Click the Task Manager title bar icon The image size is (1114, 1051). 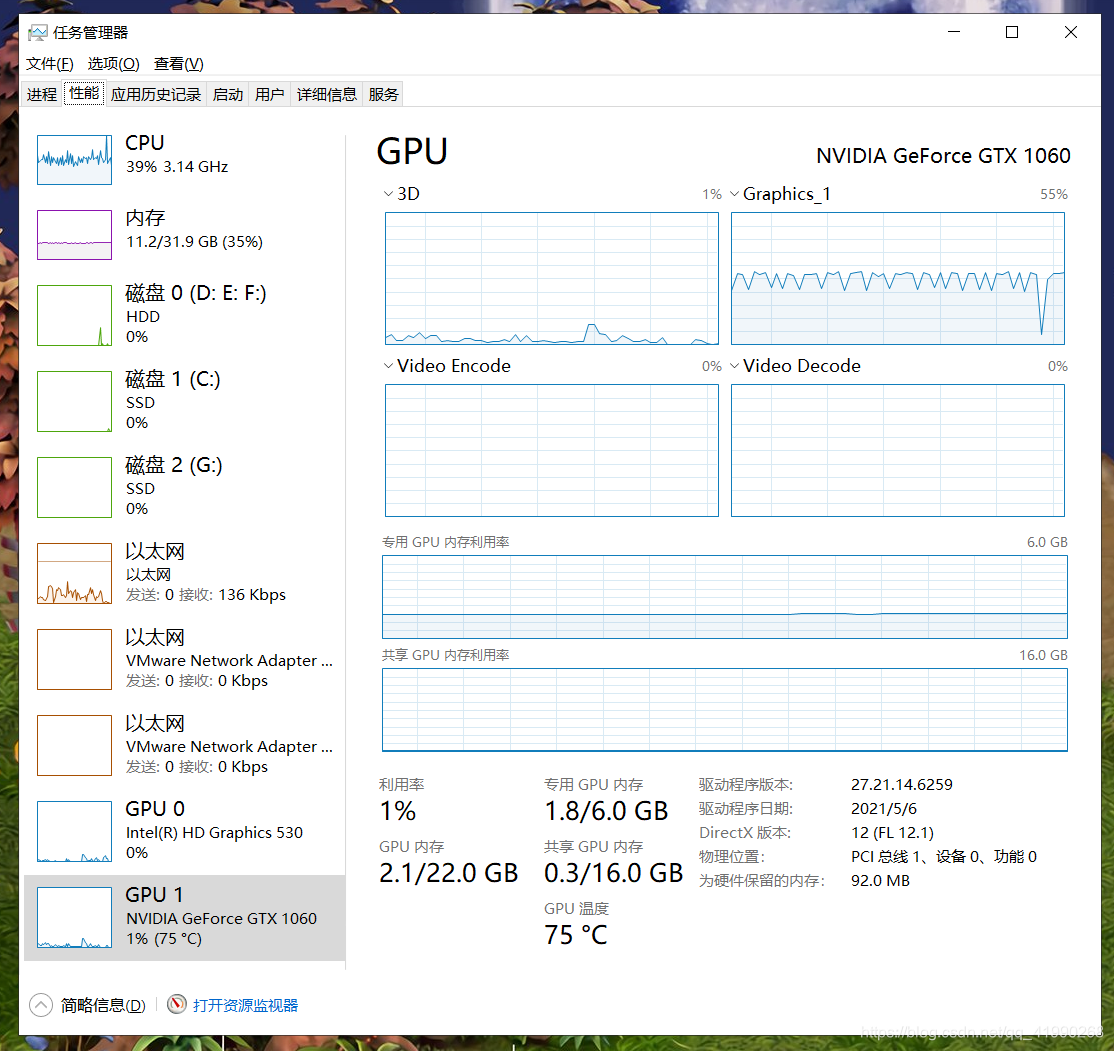coord(38,33)
